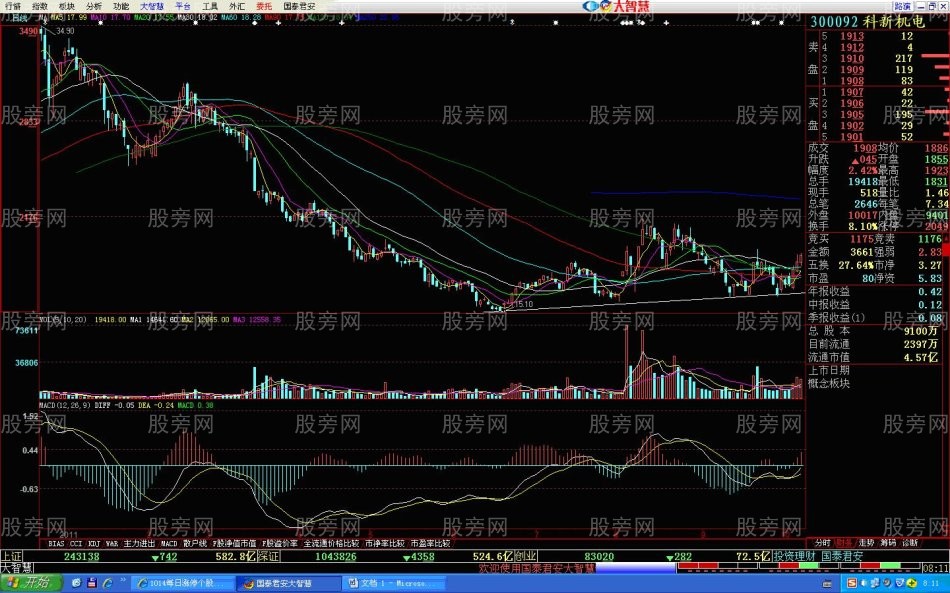This screenshot has width=950, height=593.
Task: Switch to 文档 1 - Microsoft Word taskbar window
Action: 394,583
